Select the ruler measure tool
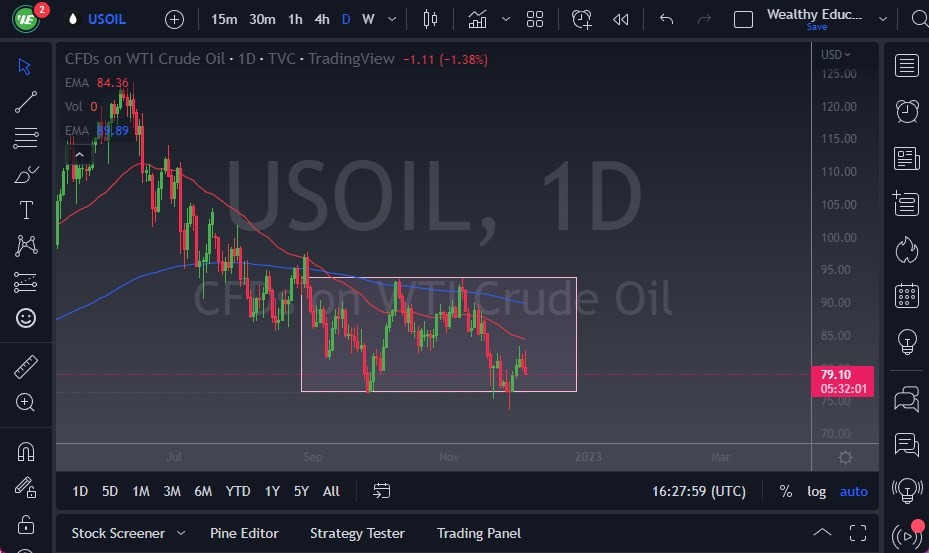929x553 pixels. (x=25, y=367)
